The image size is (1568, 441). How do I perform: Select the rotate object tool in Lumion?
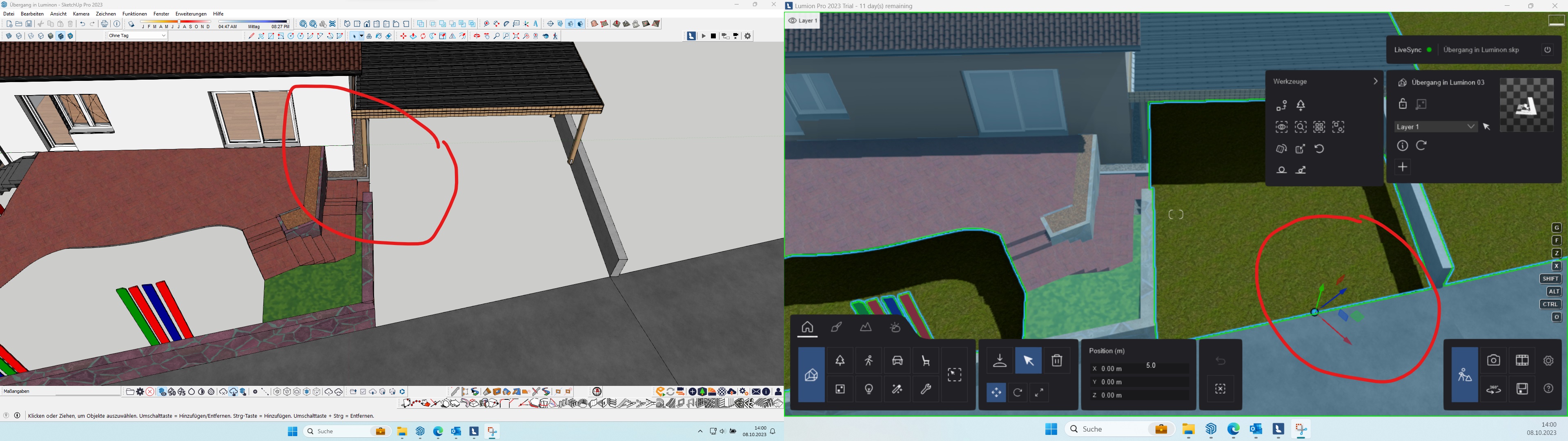click(1018, 393)
